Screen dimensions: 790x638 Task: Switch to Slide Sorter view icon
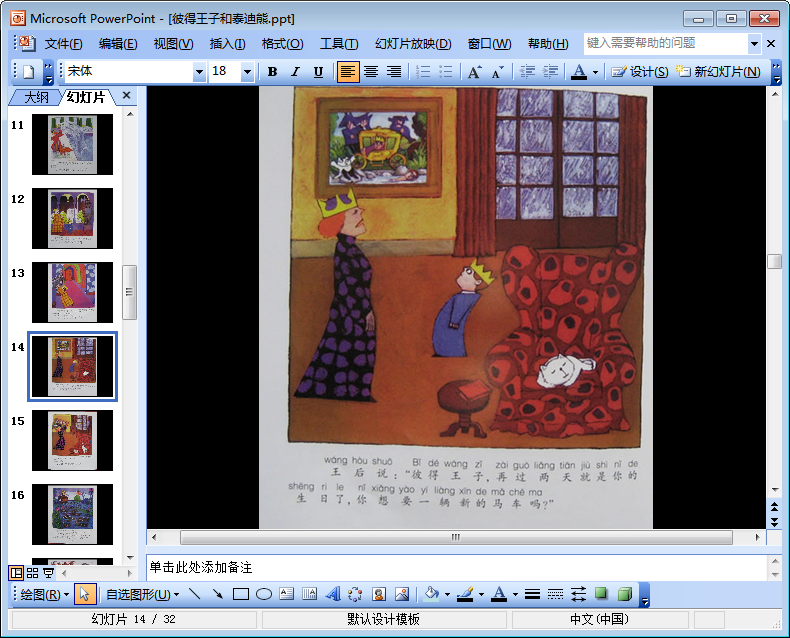pyautogui.click(x=32, y=573)
